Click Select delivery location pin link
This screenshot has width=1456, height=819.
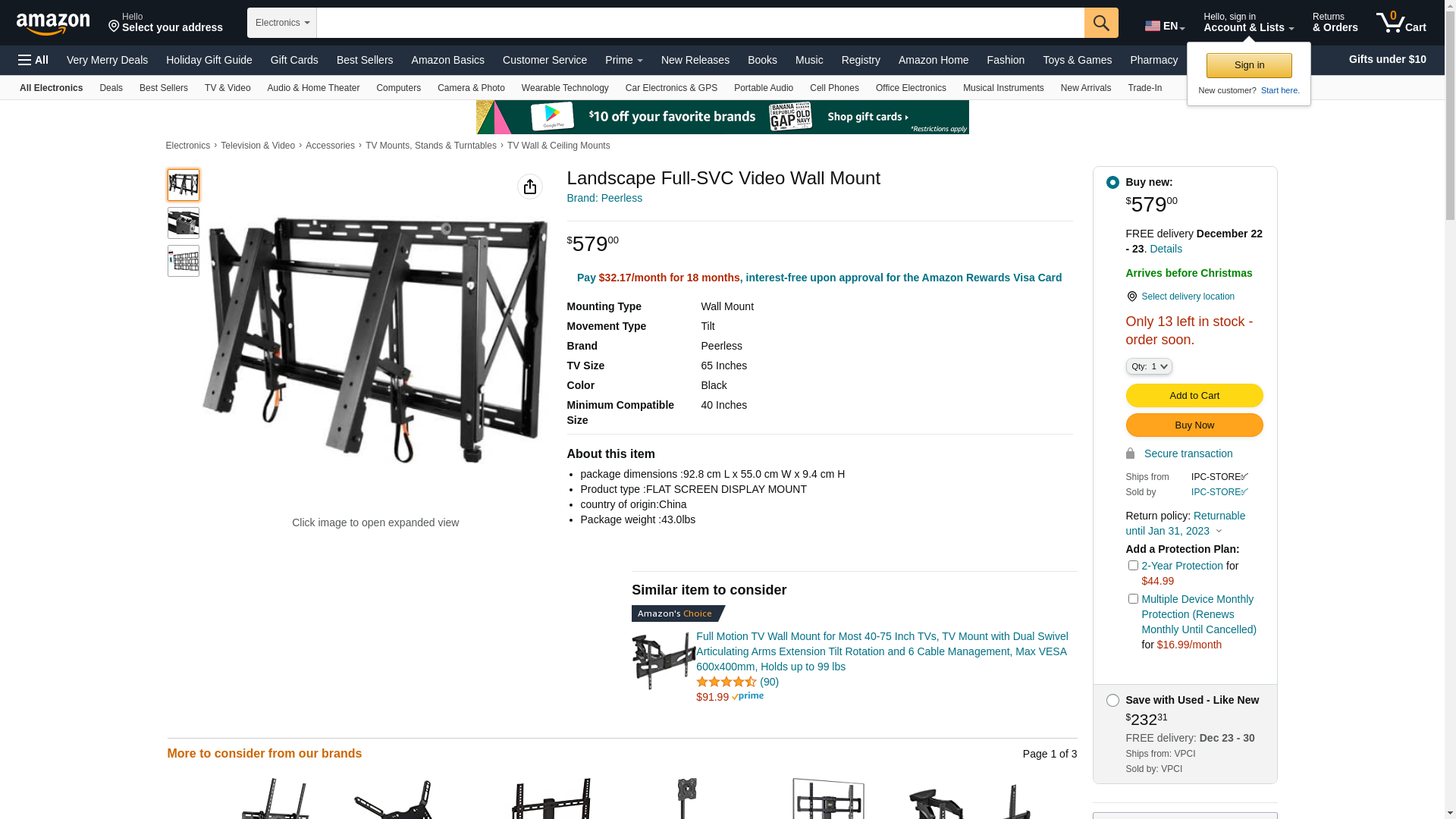click(1180, 297)
